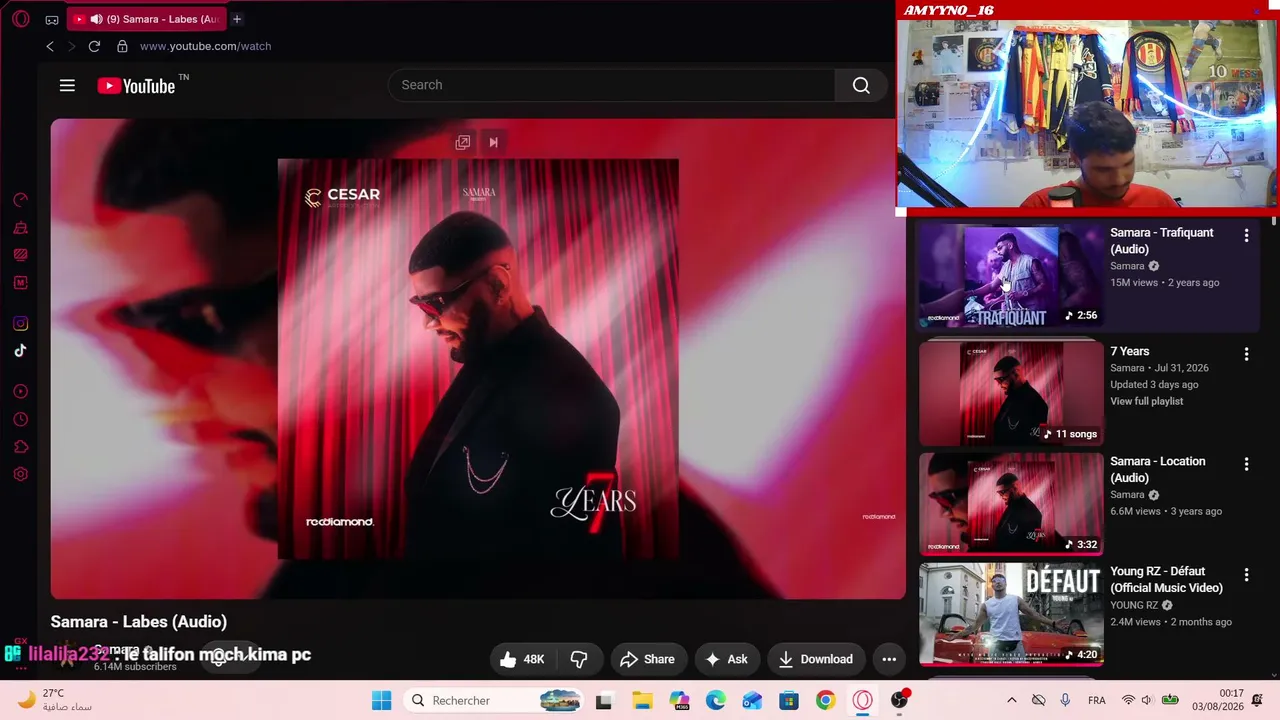
Task: View site security lock info
Action: point(122,46)
